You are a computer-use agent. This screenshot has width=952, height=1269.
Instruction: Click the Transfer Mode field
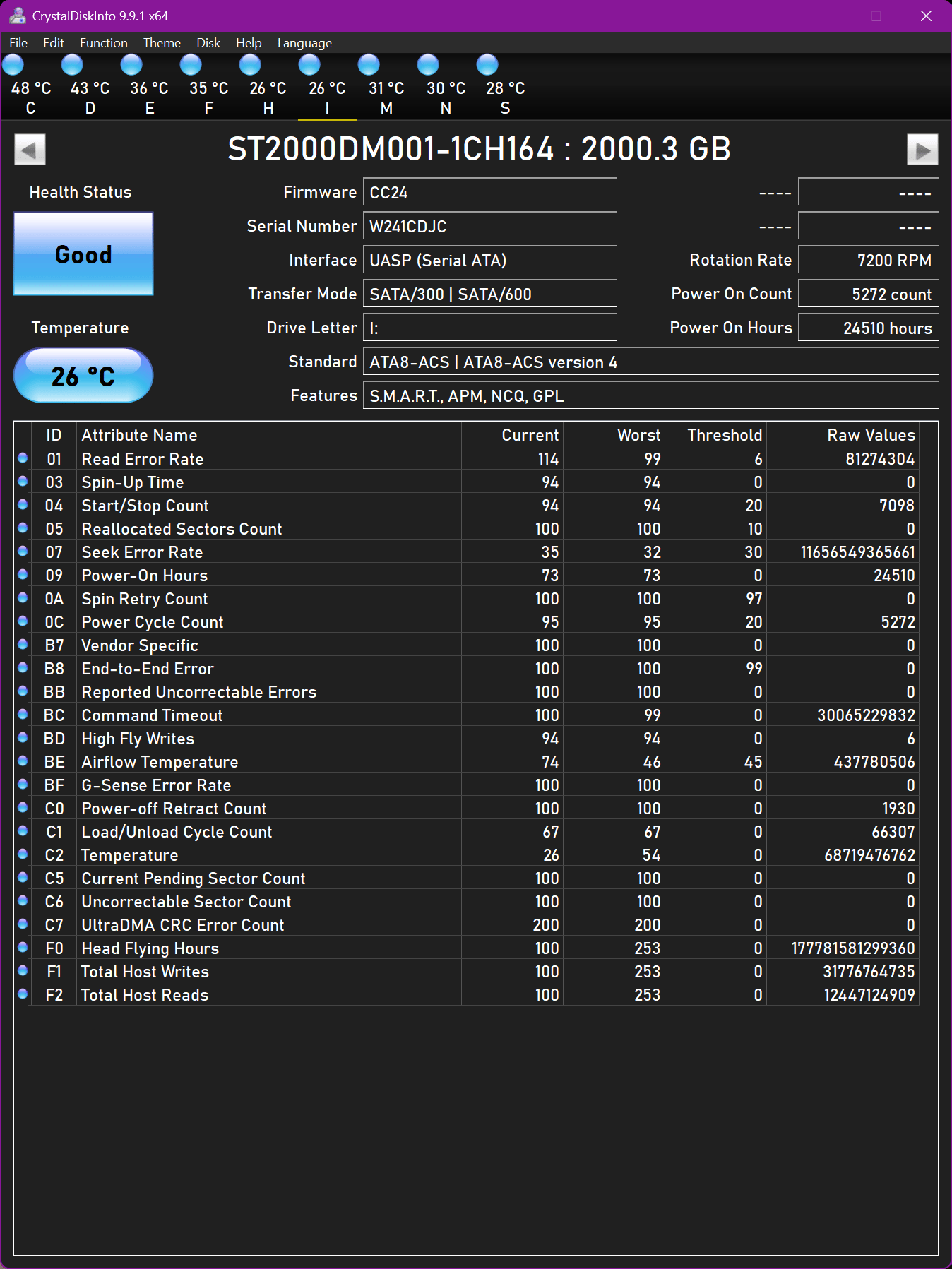(x=490, y=294)
